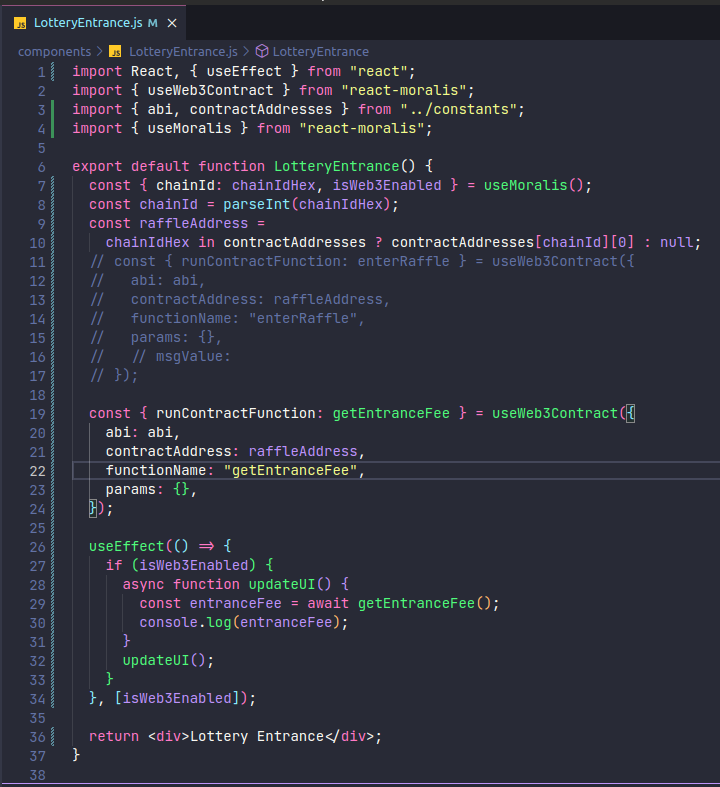This screenshot has width=720, height=787.
Task: Click the 'M' modified indicator on the tab
Action: pyautogui.click(x=153, y=23)
